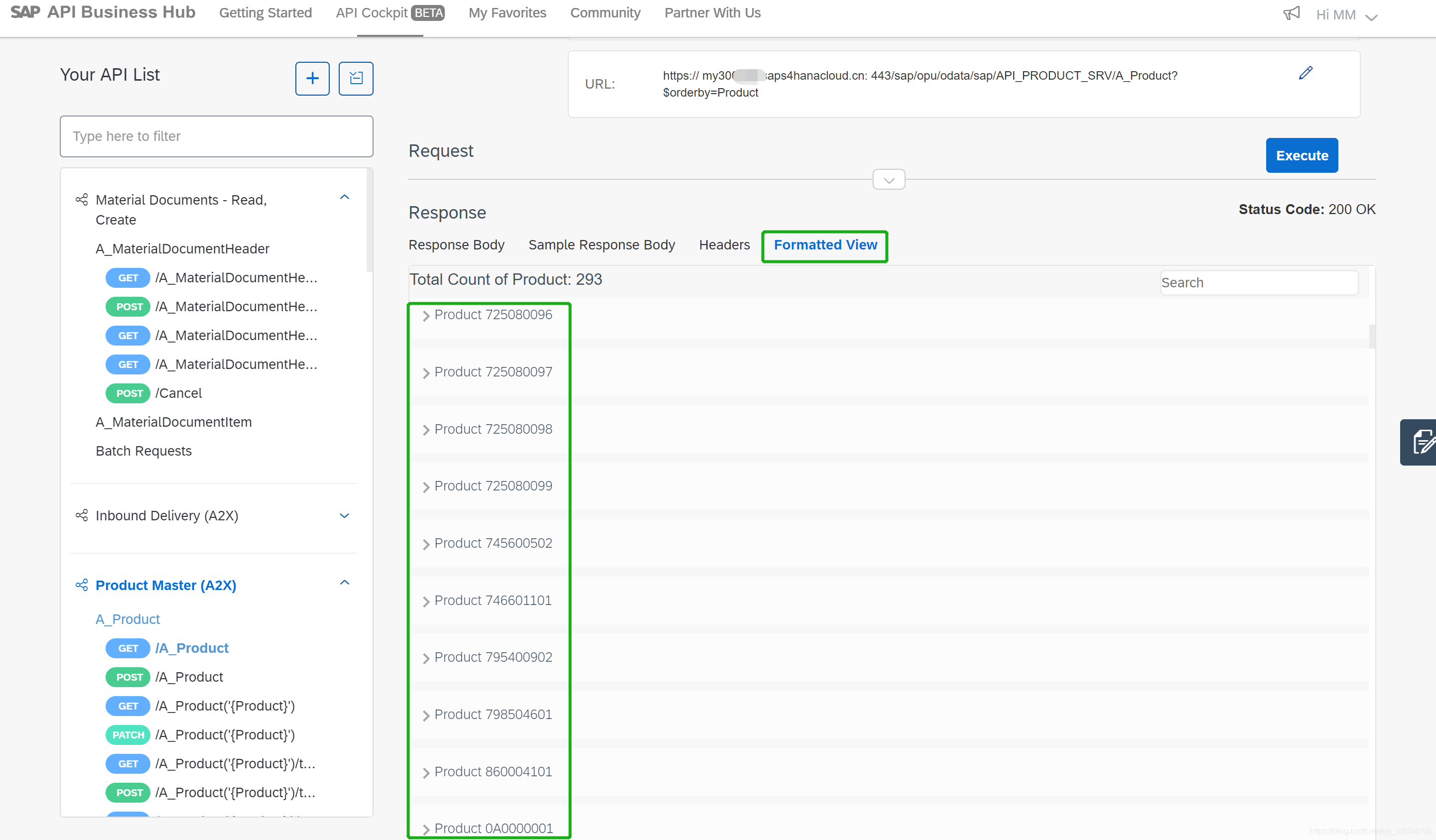1436x840 pixels.
Task: Switch to Response Body tab
Action: tap(456, 245)
